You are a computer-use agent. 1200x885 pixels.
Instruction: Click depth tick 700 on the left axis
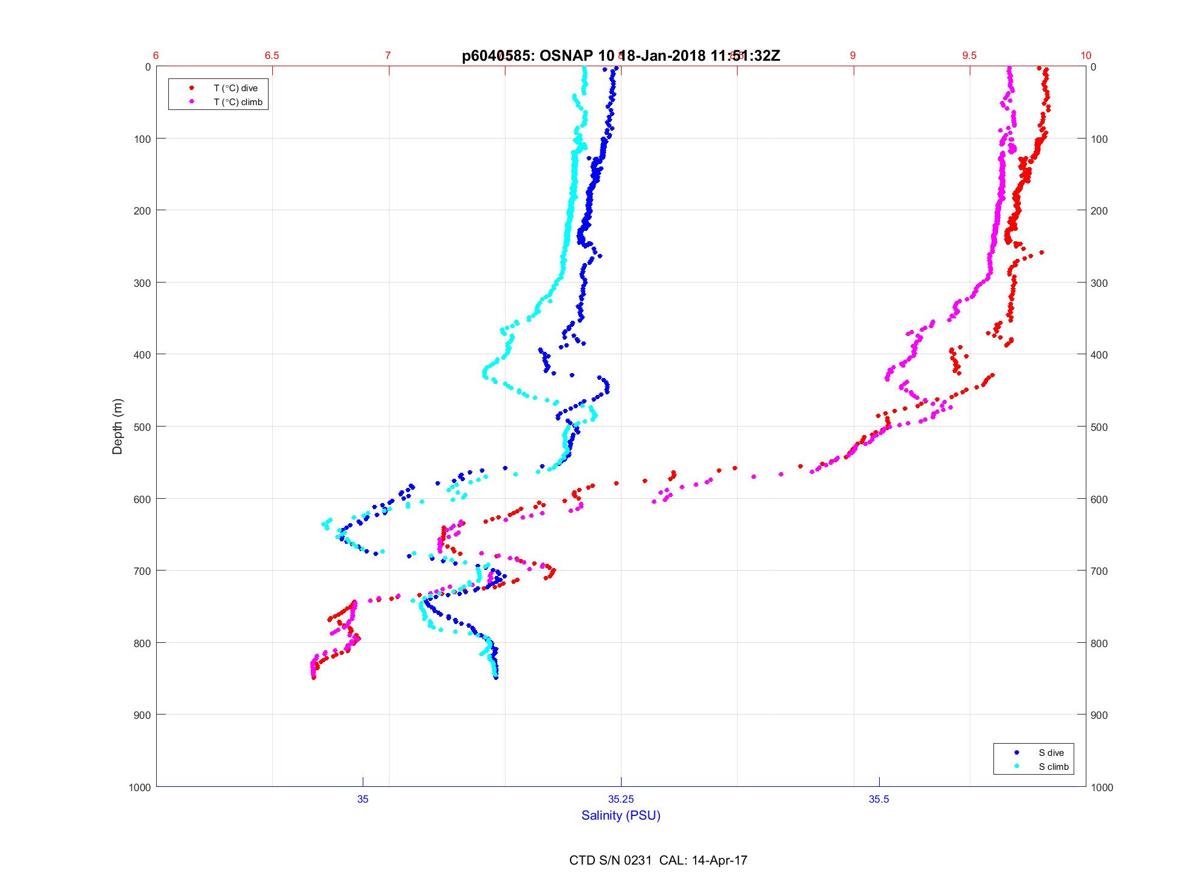(141, 571)
